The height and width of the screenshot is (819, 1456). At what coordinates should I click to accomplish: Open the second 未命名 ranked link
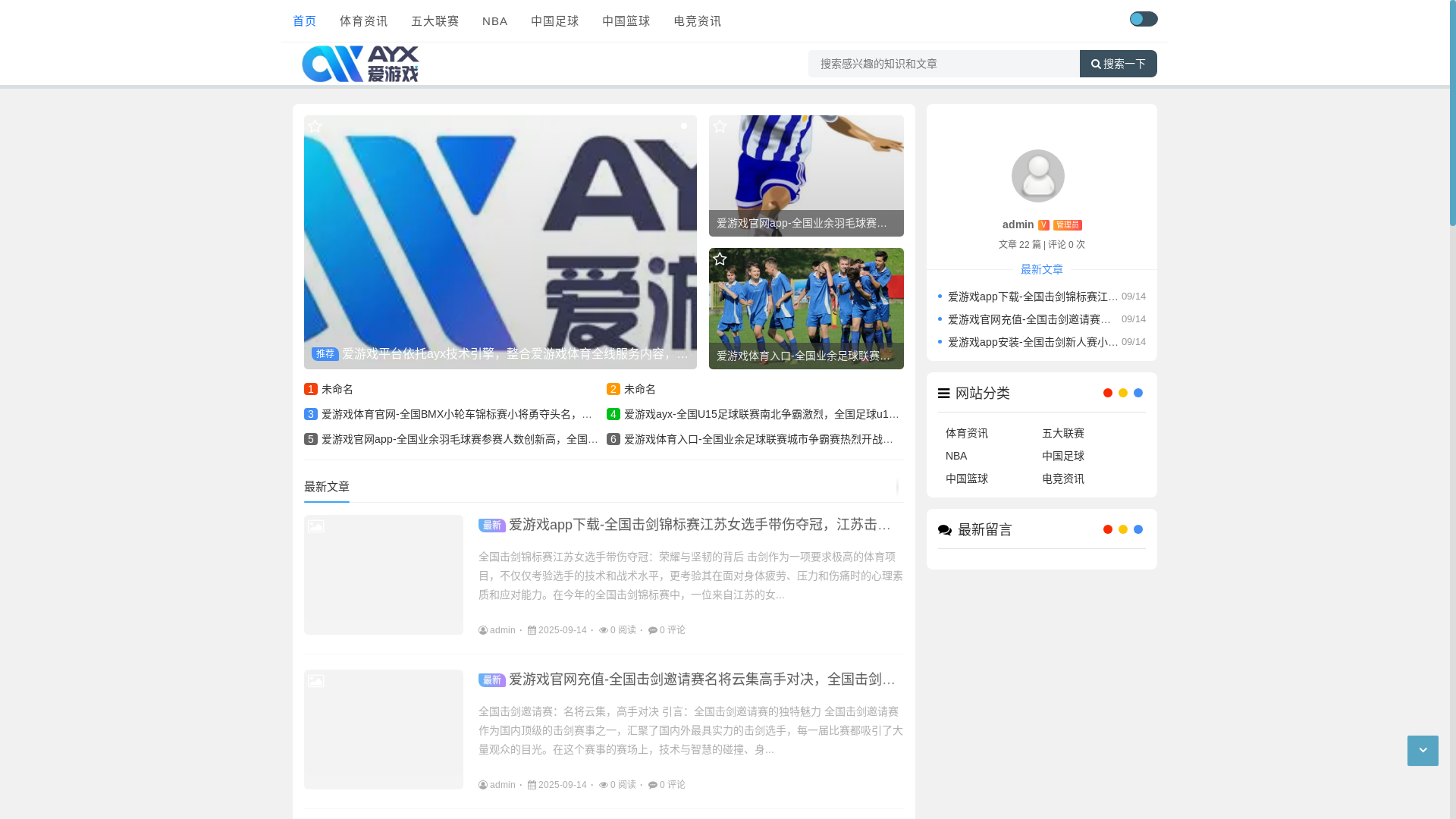tap(640, 389)
